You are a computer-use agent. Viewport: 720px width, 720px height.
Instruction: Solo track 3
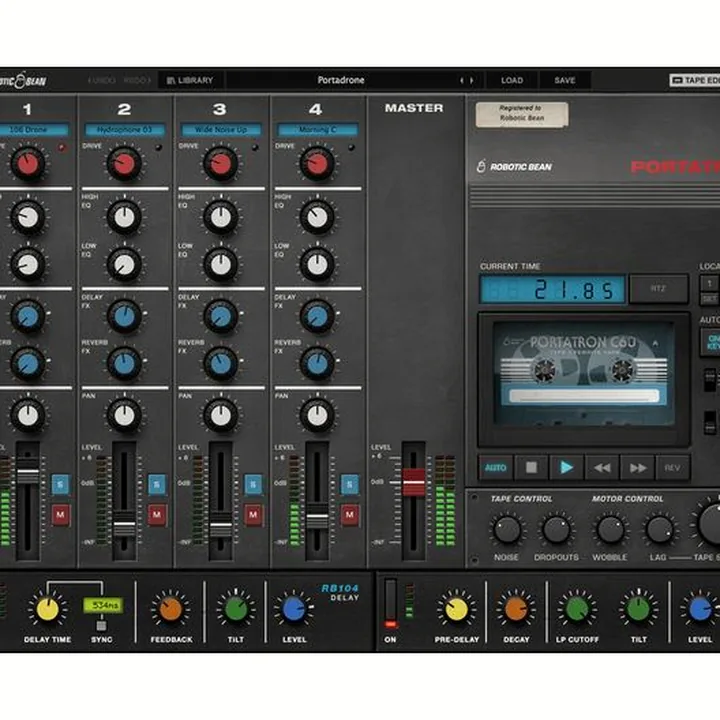[253, 484]
